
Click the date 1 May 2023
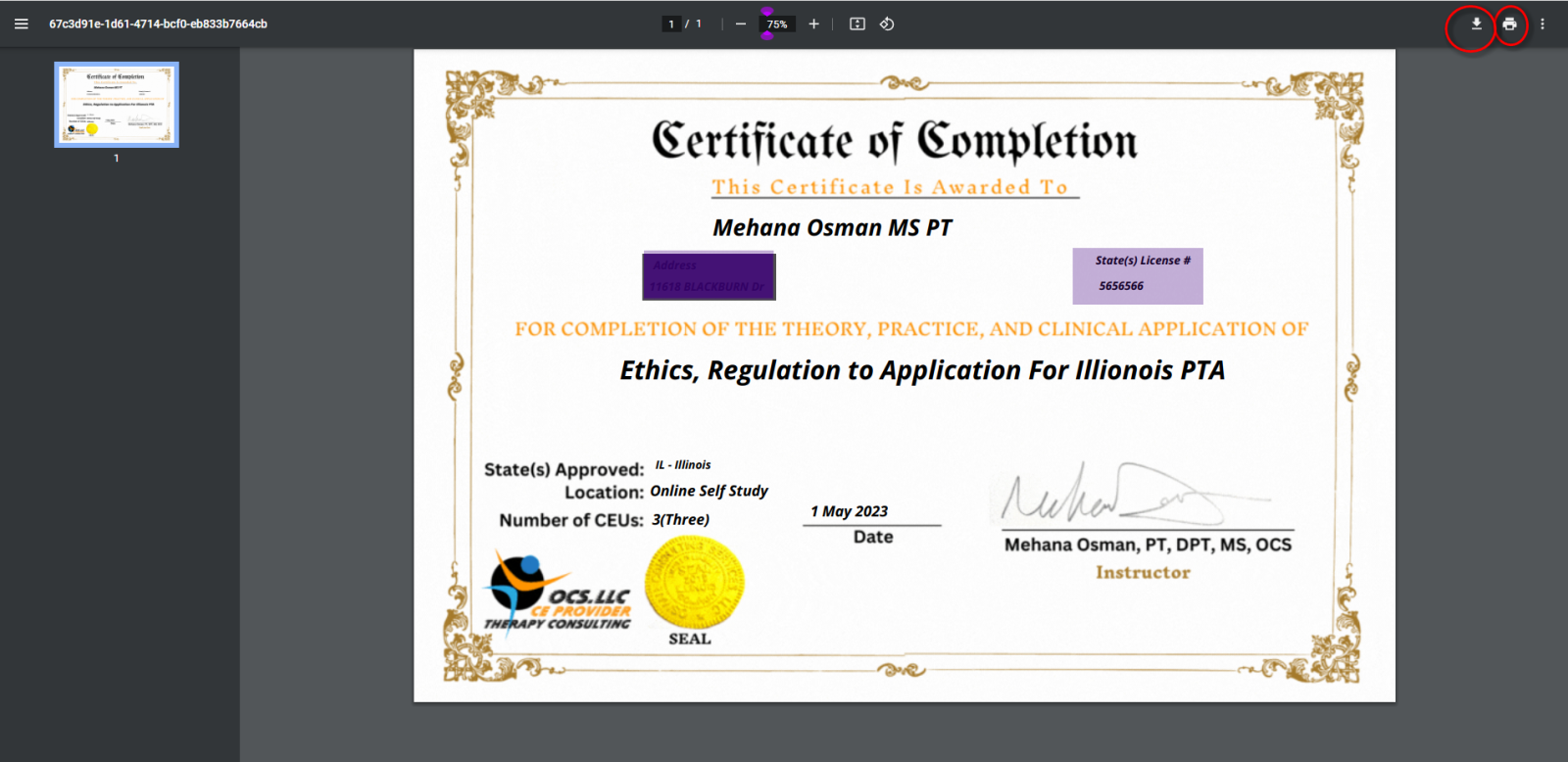click(x=849, y=511)
